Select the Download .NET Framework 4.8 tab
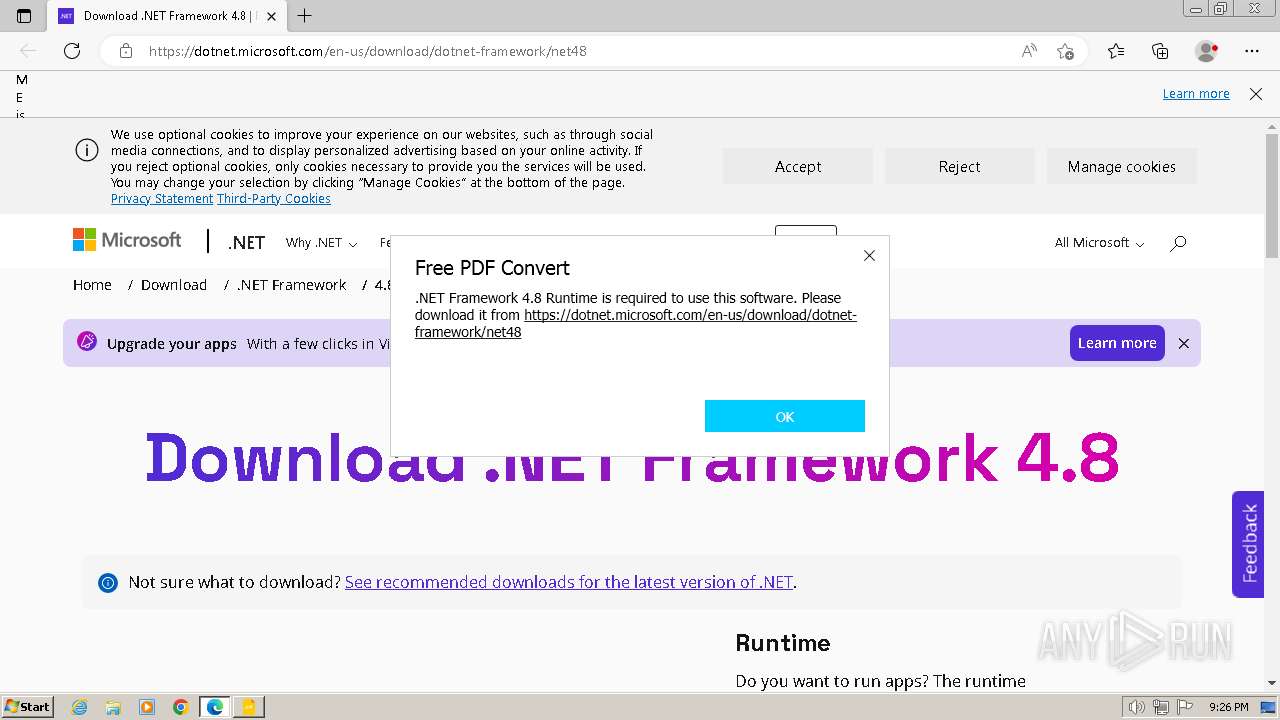The image size is (1280, 720). click(166, 16)
